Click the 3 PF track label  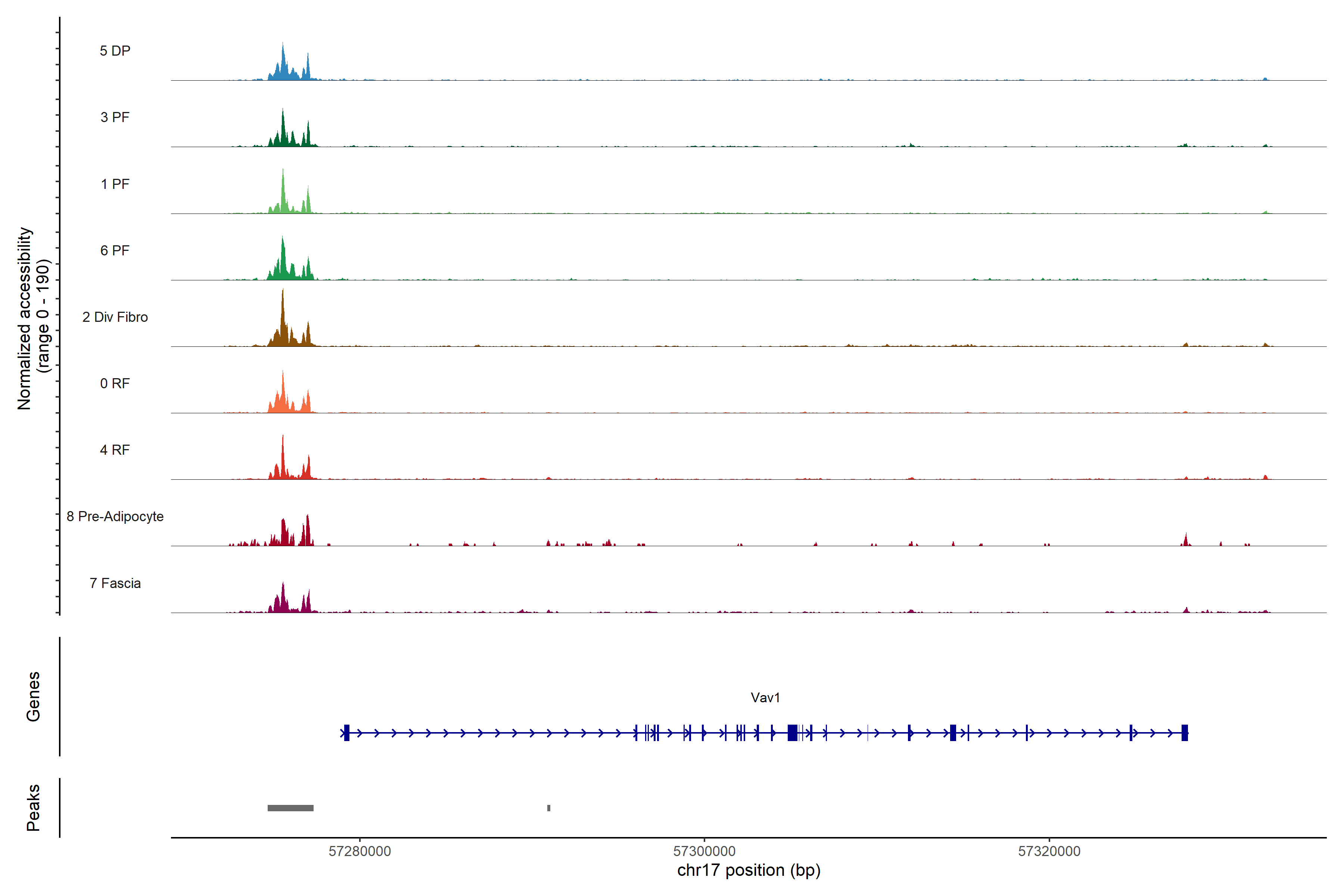(x=115, y=117)
